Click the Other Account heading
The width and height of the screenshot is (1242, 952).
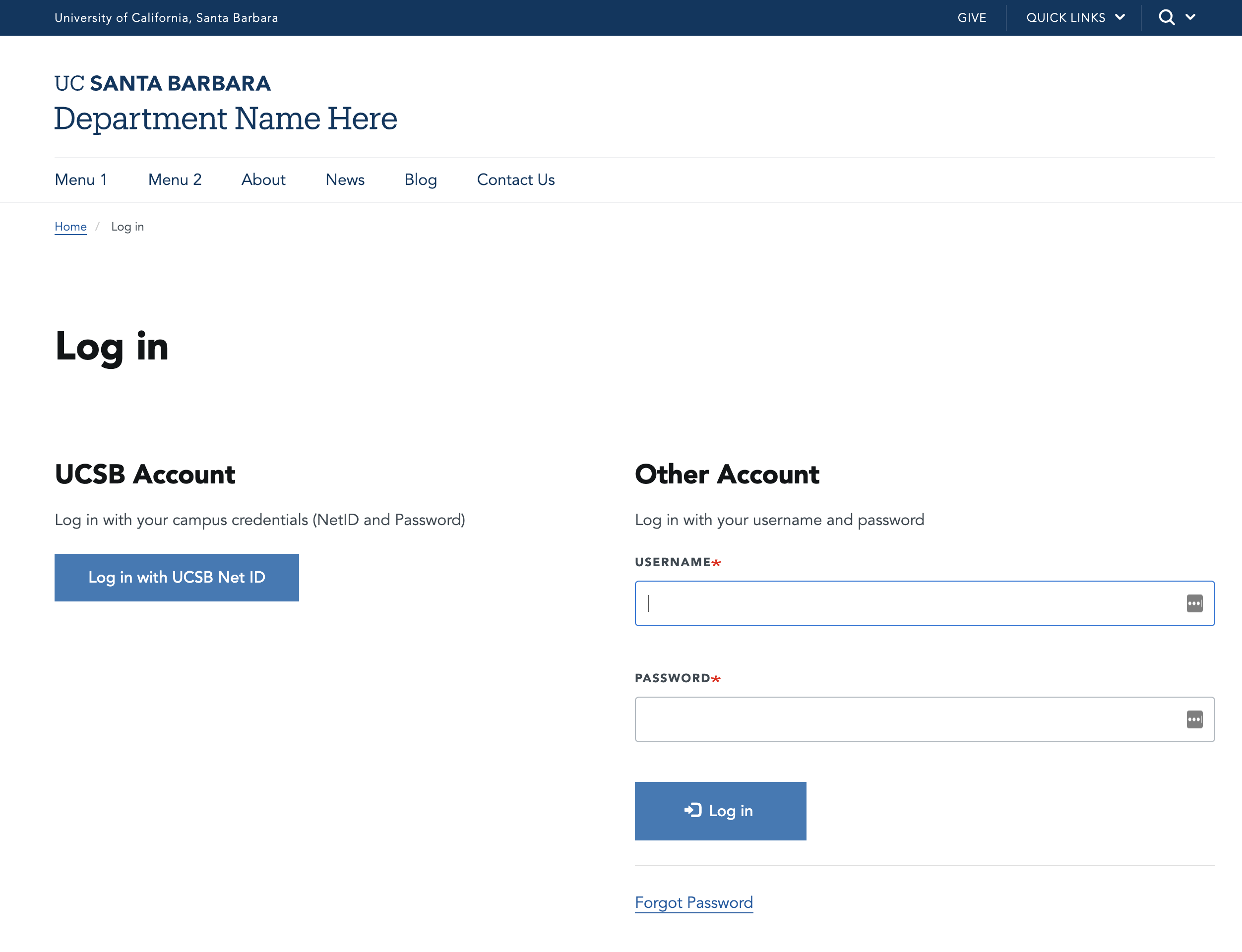(727, 475)
